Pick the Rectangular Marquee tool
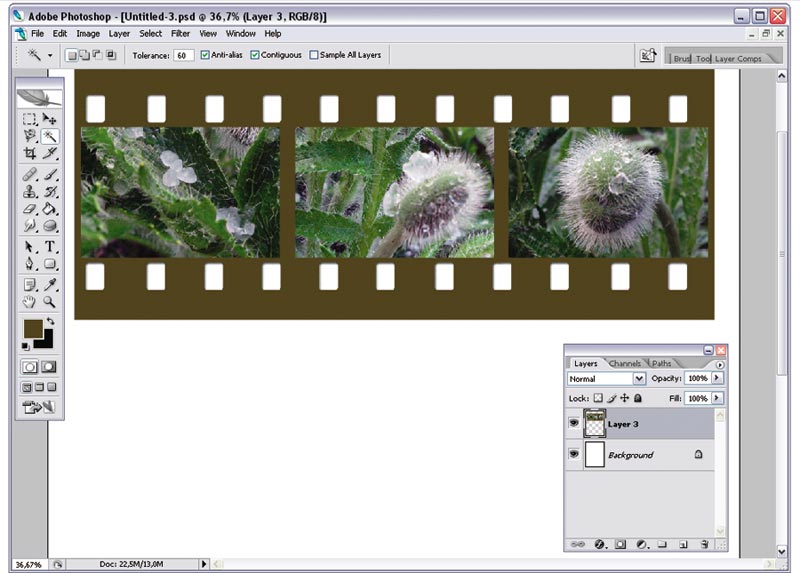800x573 pixels. click(30, 119)
